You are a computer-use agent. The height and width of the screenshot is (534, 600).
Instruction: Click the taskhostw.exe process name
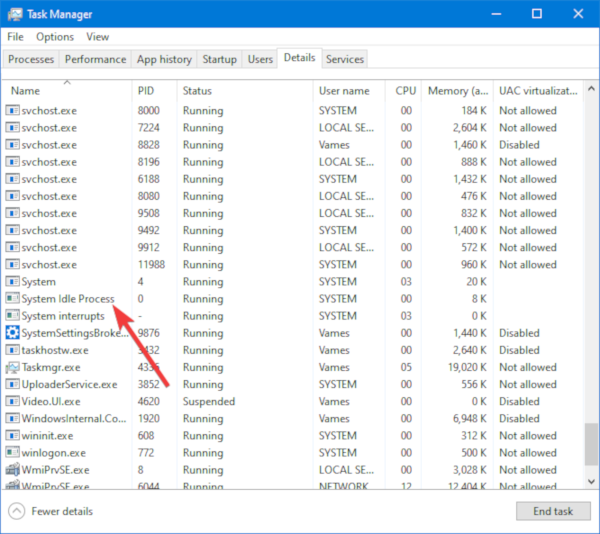point(55,350)
